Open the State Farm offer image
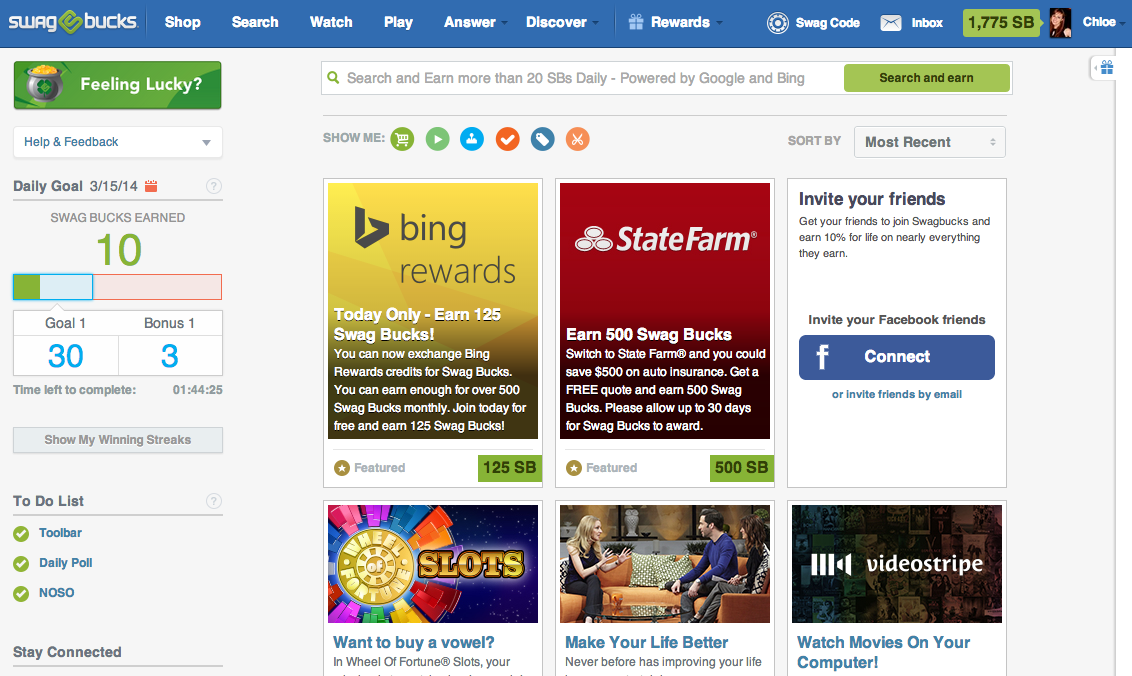The width and height of the screenshot is (1132, 676). click(x=665, y=311)
